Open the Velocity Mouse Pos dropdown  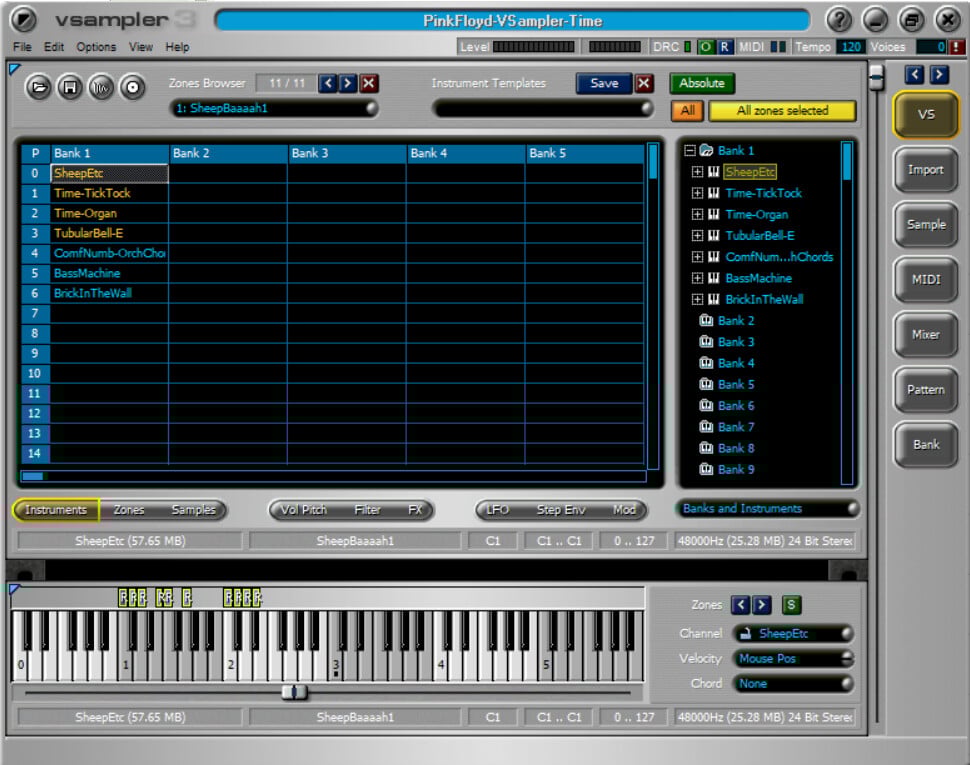795,659
